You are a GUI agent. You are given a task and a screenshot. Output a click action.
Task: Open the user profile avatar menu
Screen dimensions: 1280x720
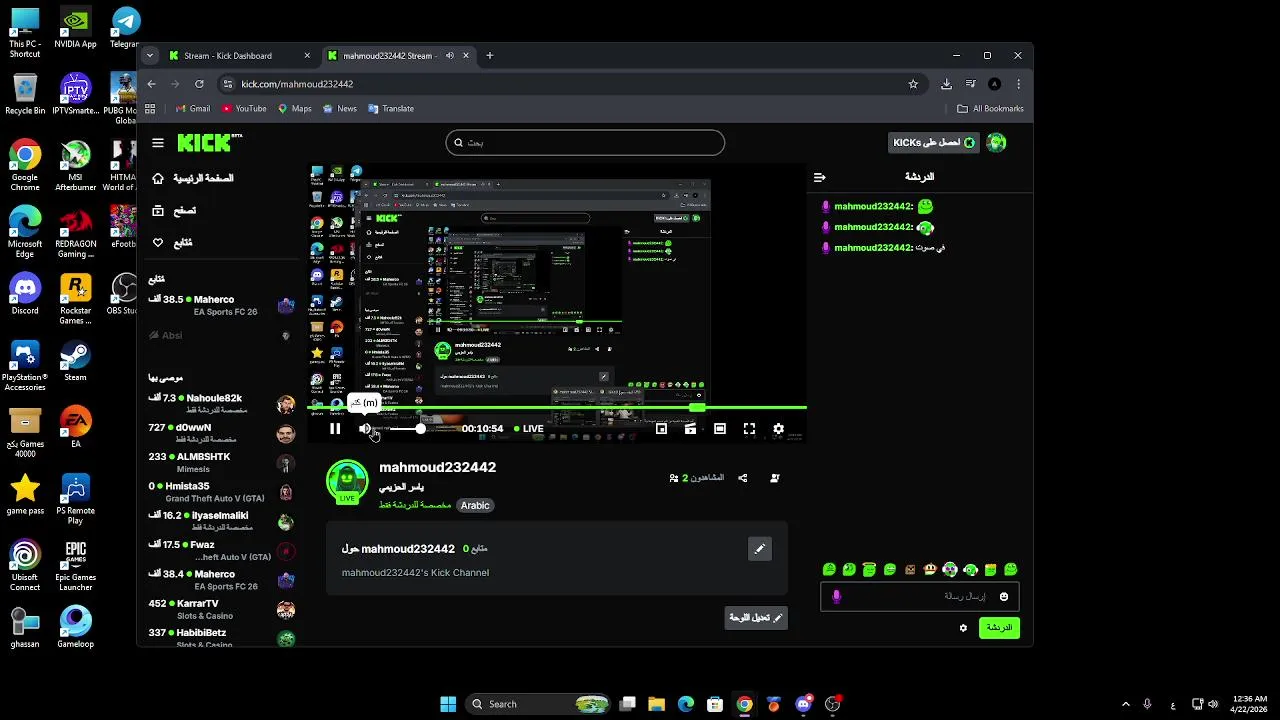click(996, 143)
